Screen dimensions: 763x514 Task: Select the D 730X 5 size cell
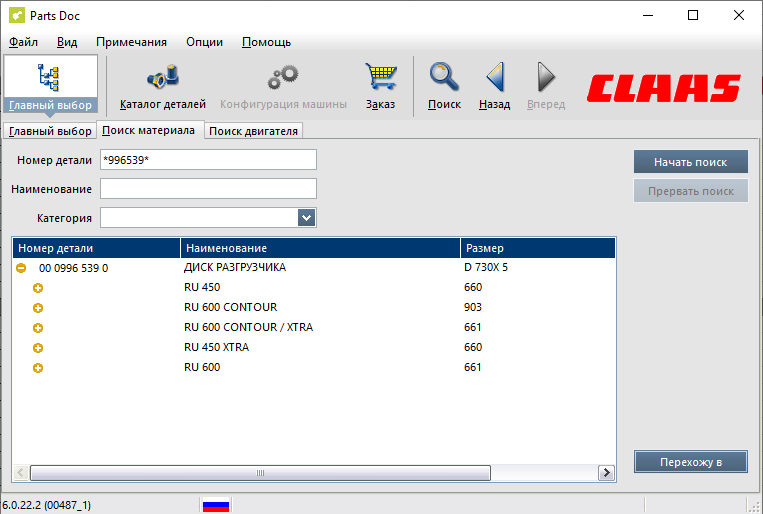point(486,267)
